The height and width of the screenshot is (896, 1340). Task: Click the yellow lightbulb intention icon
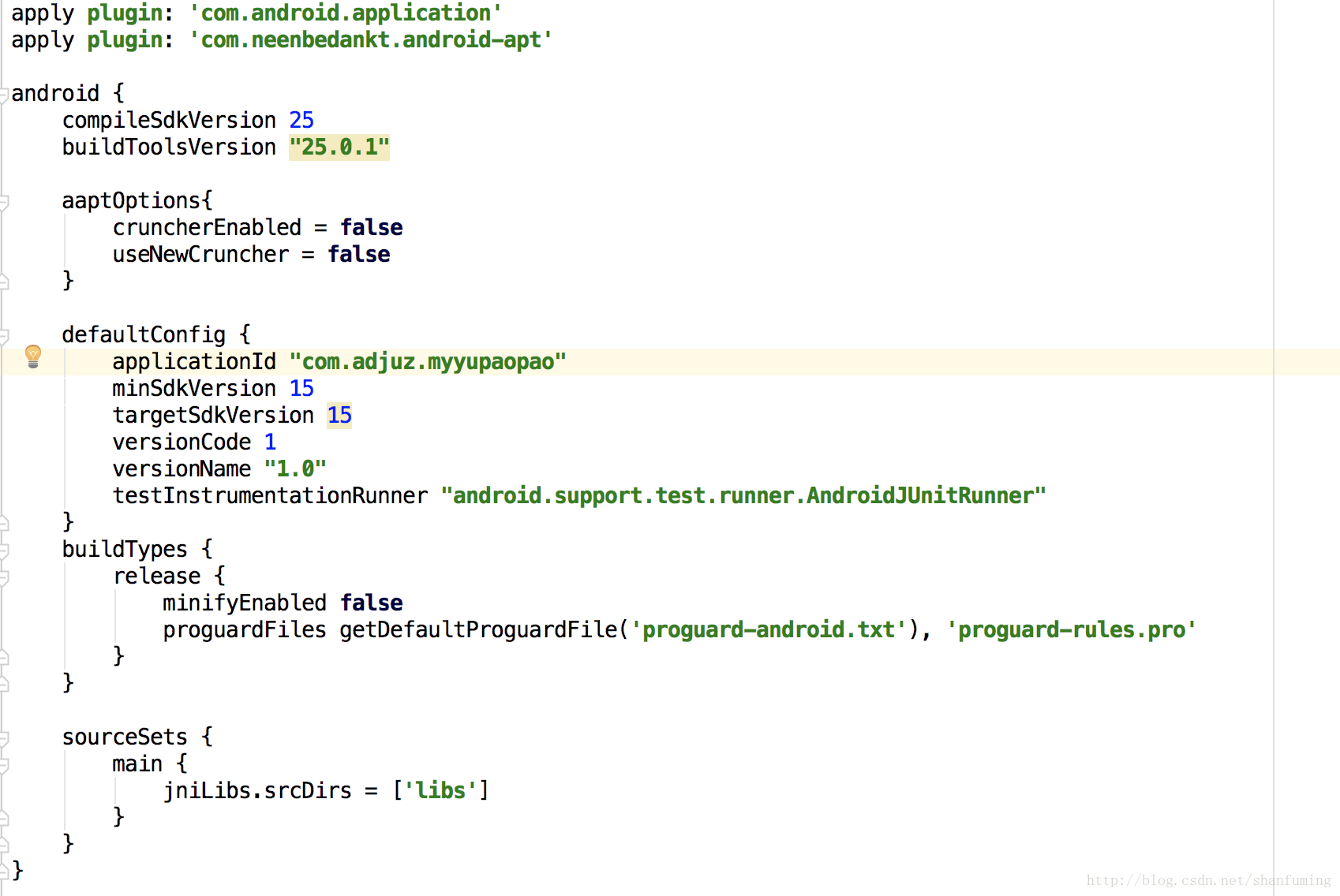click(32, 357)
